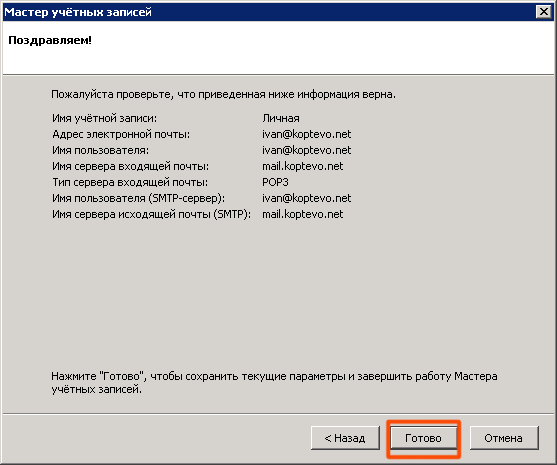This screenshot has width=557, height=465.
Task: Click the POP3 server type value
Action: click(275, 182)
